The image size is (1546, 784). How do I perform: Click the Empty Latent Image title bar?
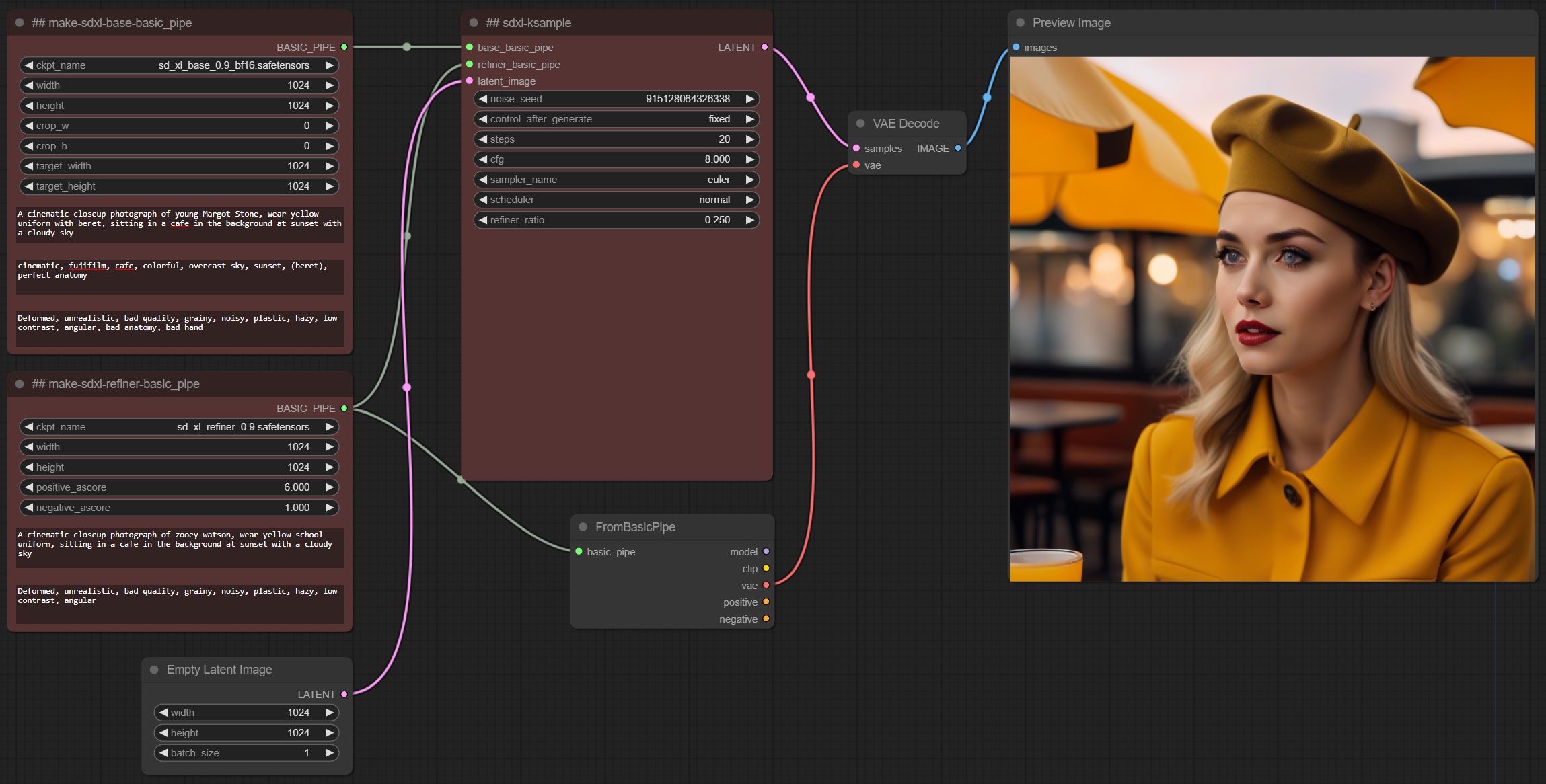tap(219, 670)
